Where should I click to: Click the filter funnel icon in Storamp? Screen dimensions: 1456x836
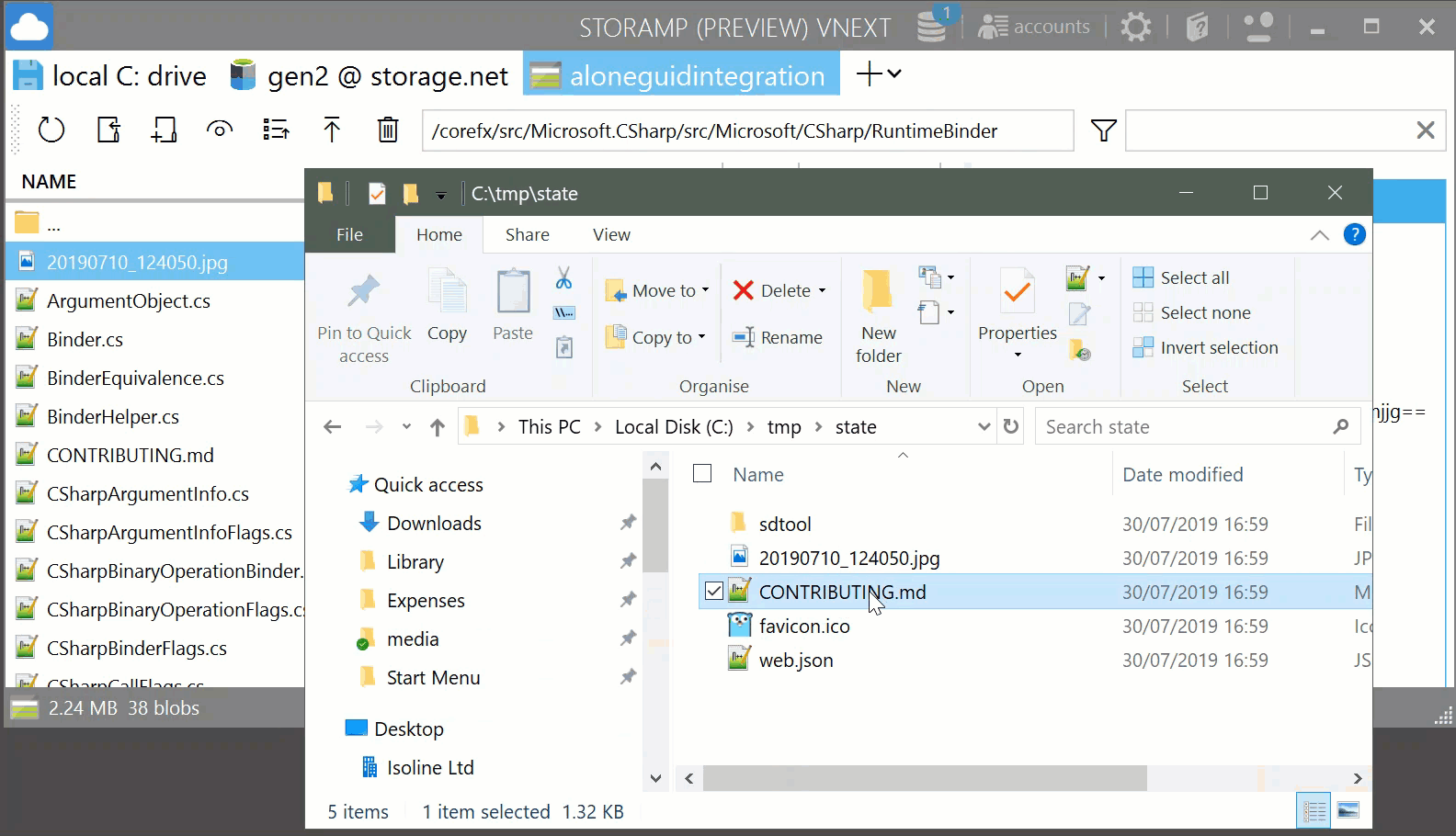coord(1103,130)
